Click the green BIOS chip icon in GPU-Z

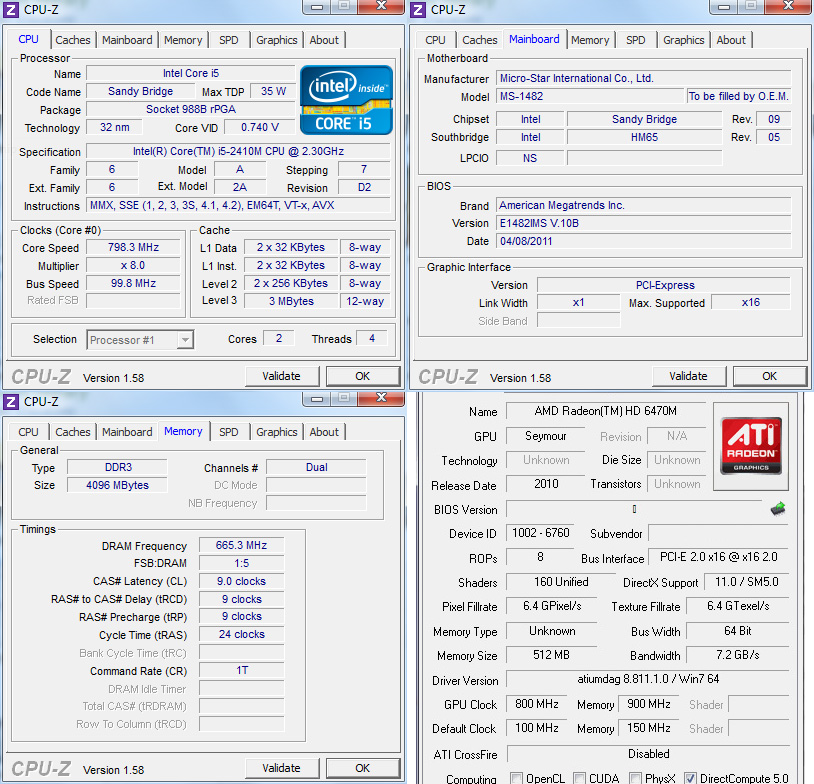(x=778, y=509)
